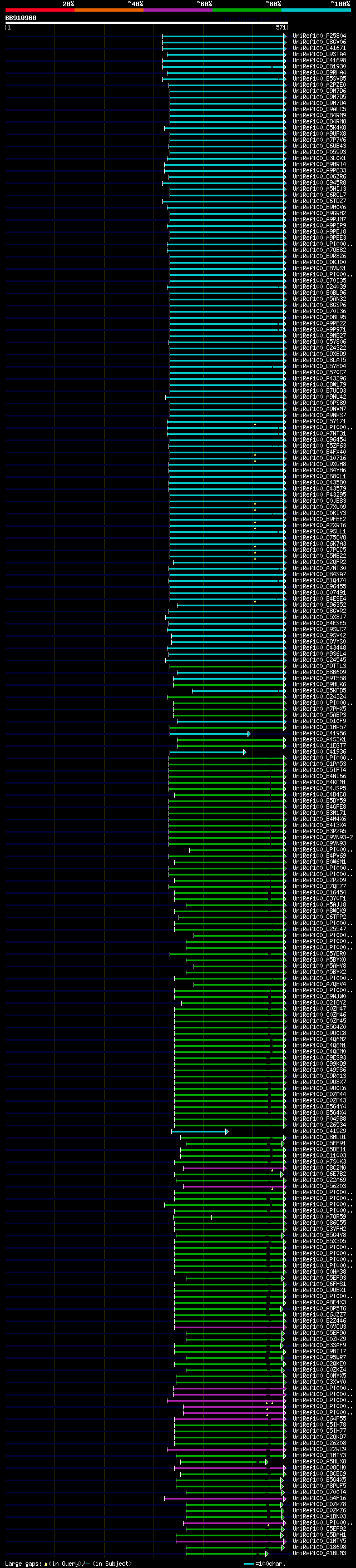Select the UniRef100_Q41956 label

[x=319, y=734]
